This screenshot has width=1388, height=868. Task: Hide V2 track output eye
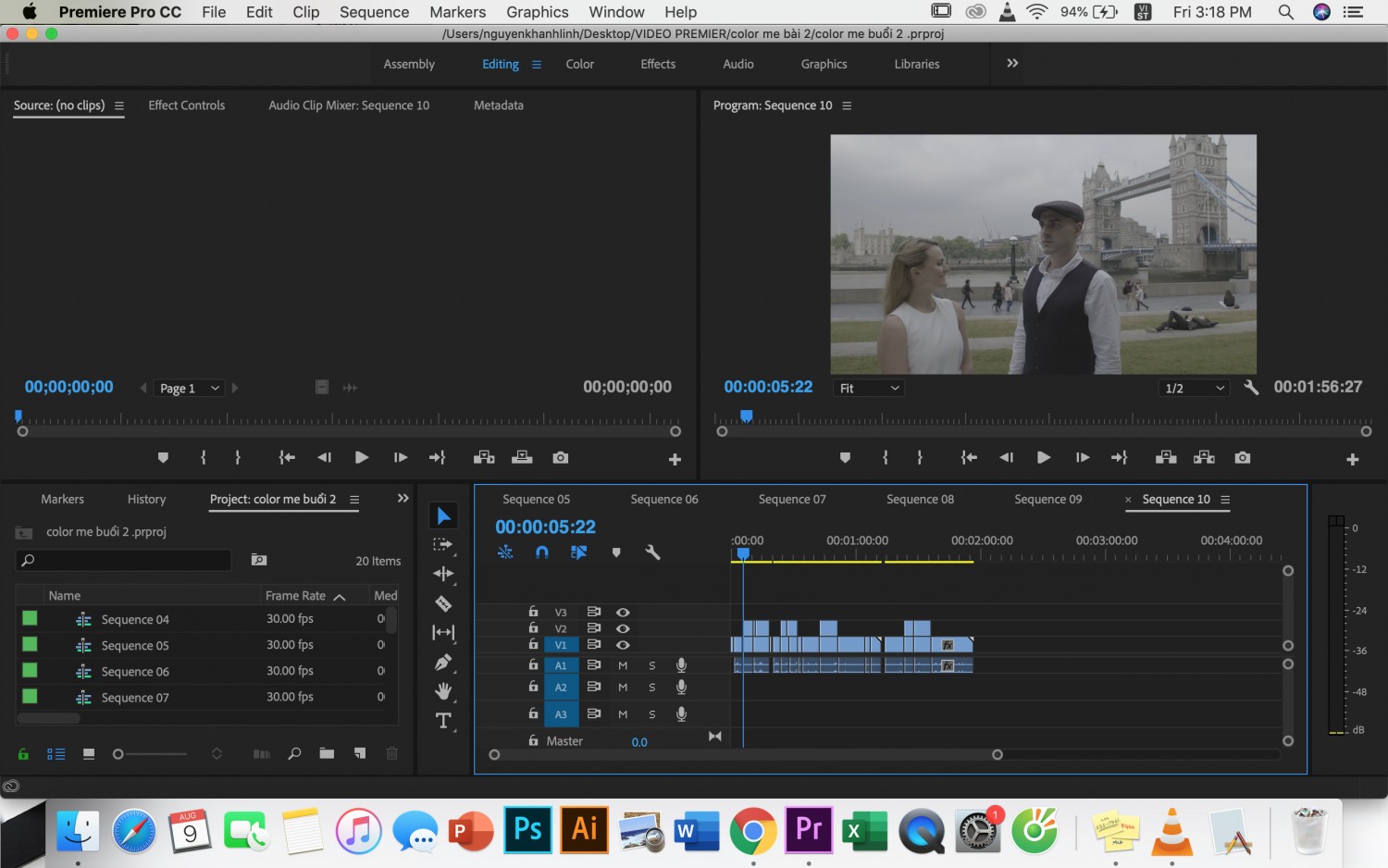click(x=623, y=628)
